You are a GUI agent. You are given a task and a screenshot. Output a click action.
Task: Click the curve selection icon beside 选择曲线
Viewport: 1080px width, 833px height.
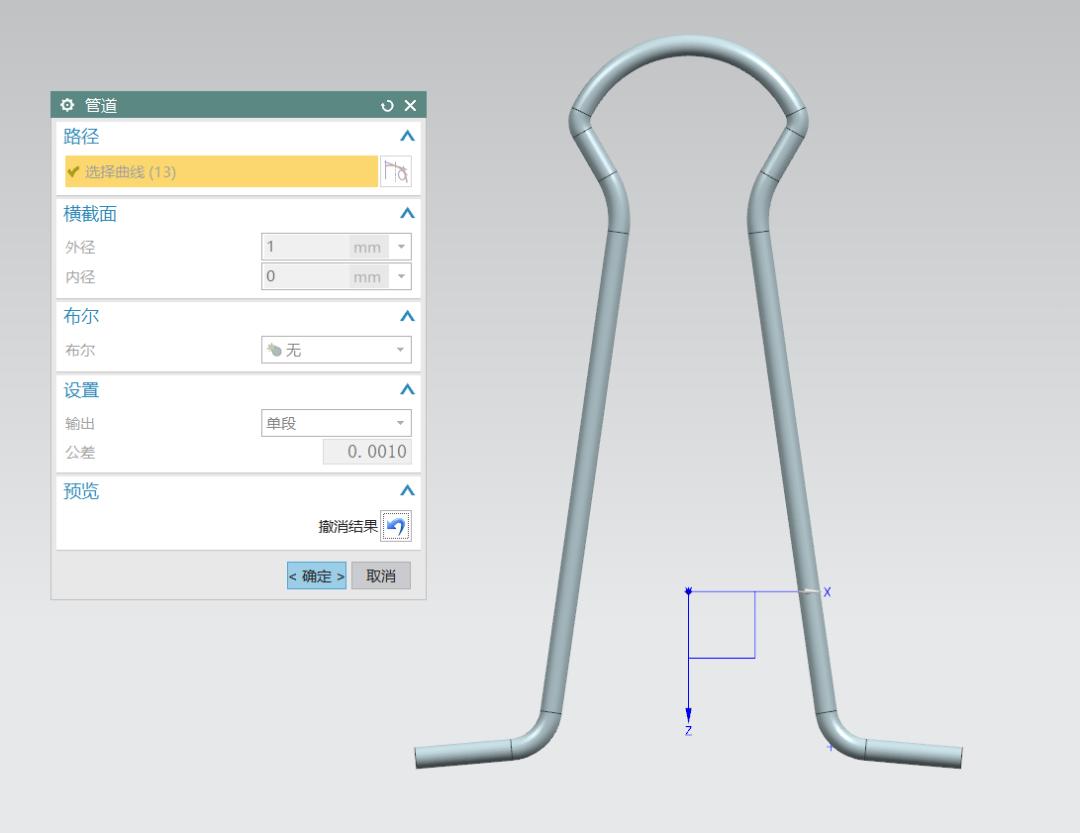coord(396,172)
